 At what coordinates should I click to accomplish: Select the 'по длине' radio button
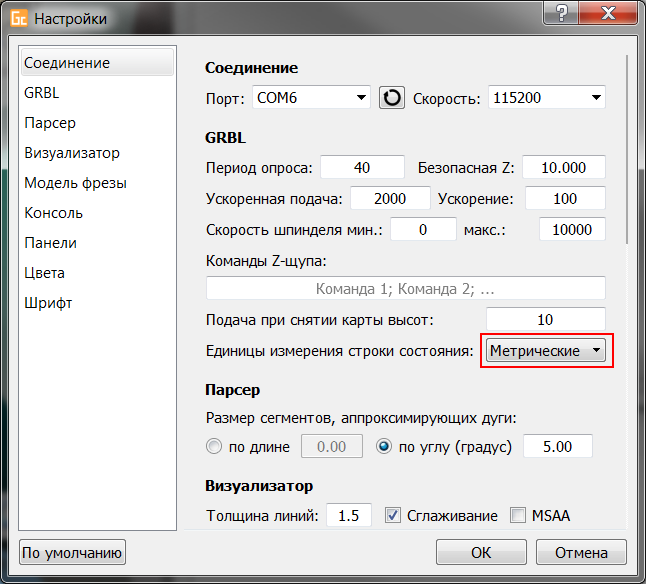[214, 446]
